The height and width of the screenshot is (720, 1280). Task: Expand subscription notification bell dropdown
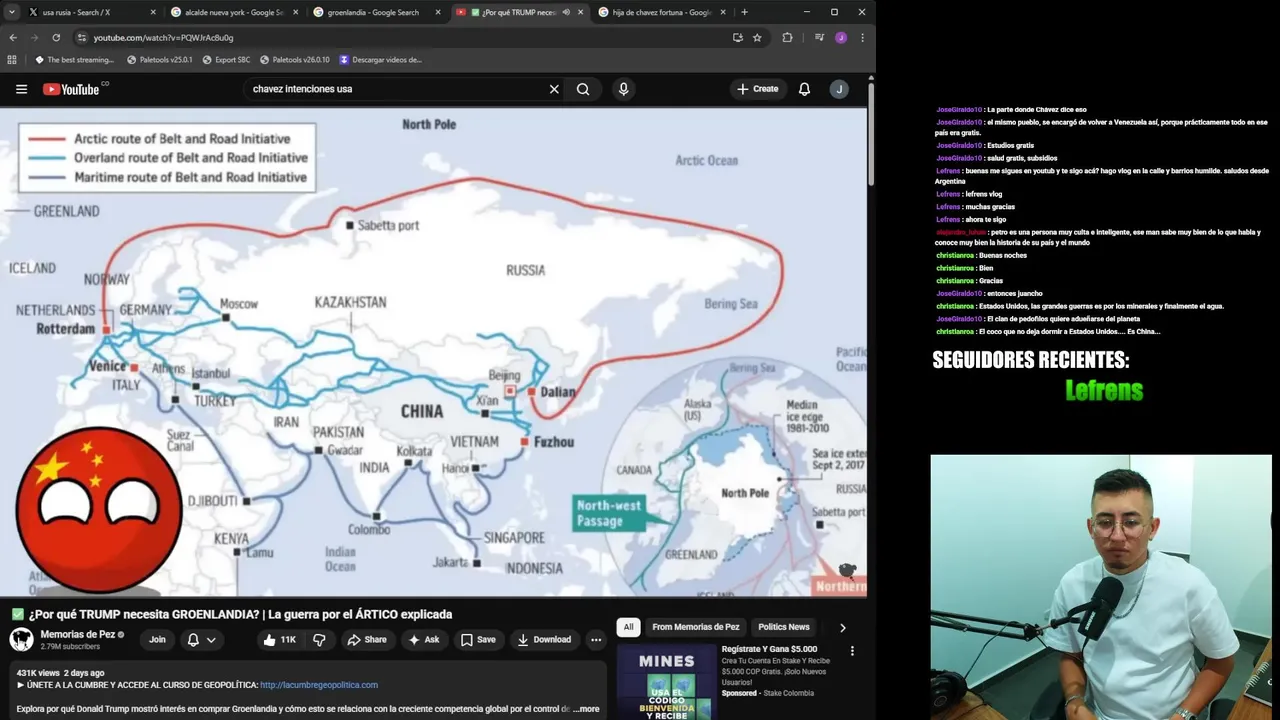click(x=201, y=640)
